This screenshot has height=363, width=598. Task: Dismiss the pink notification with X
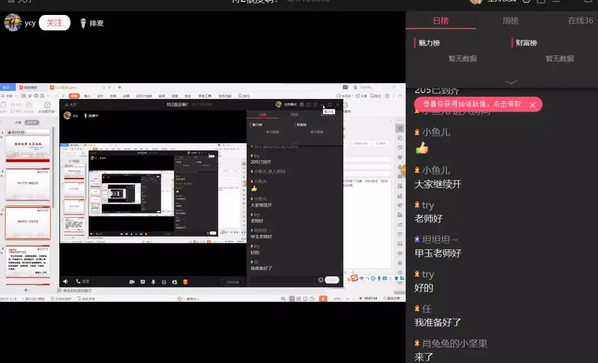532,105
